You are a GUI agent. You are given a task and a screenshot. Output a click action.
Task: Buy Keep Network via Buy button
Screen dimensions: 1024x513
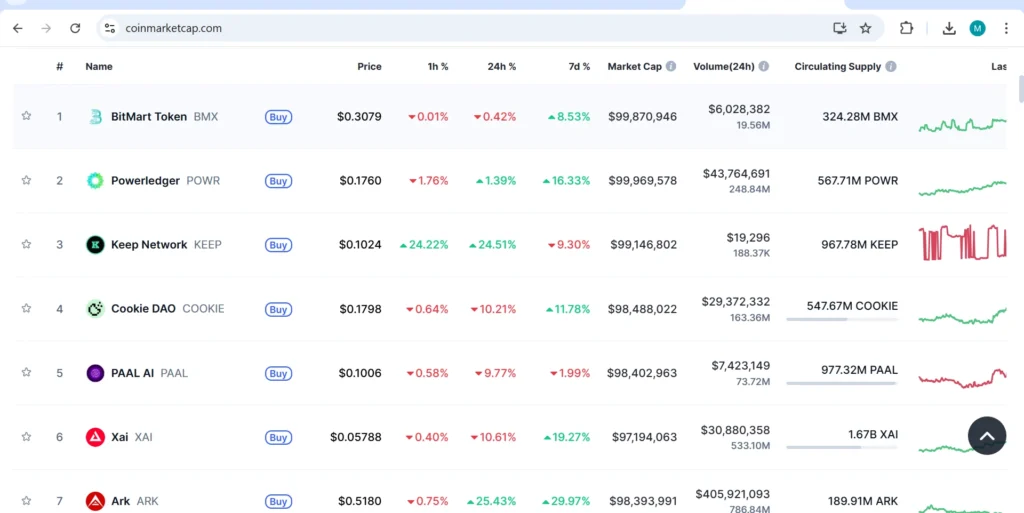point(278,245)
